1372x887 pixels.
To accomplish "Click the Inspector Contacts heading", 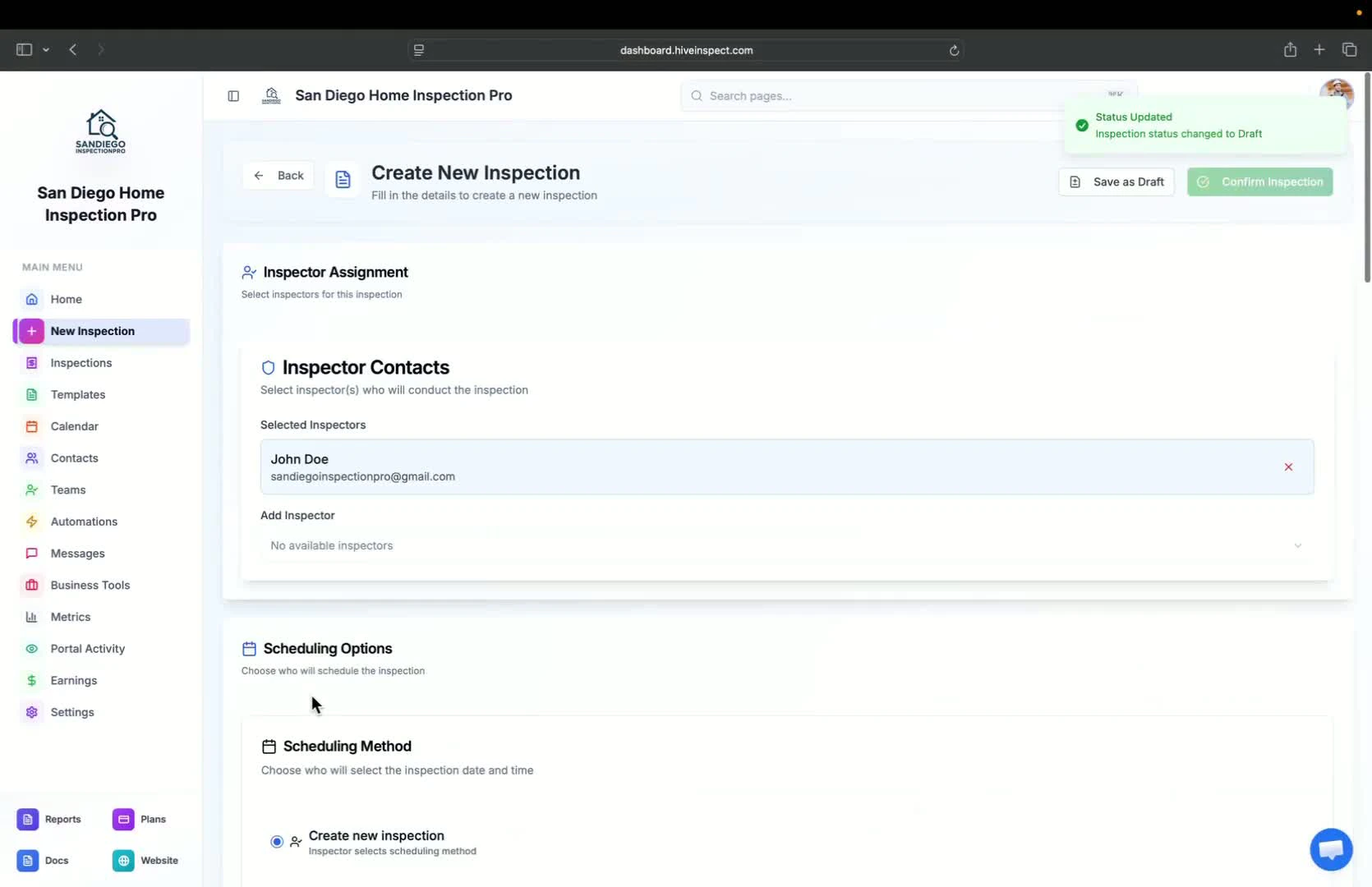I will coord(366,367).
